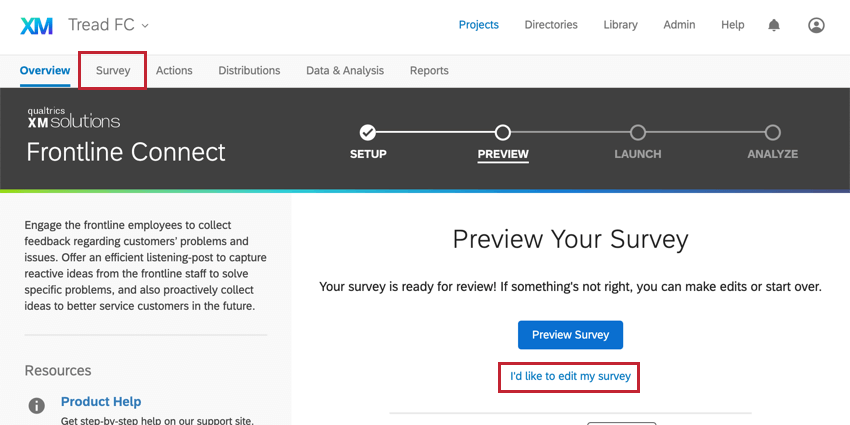Select the Preview step circle
850x425 pixels.
503,132
